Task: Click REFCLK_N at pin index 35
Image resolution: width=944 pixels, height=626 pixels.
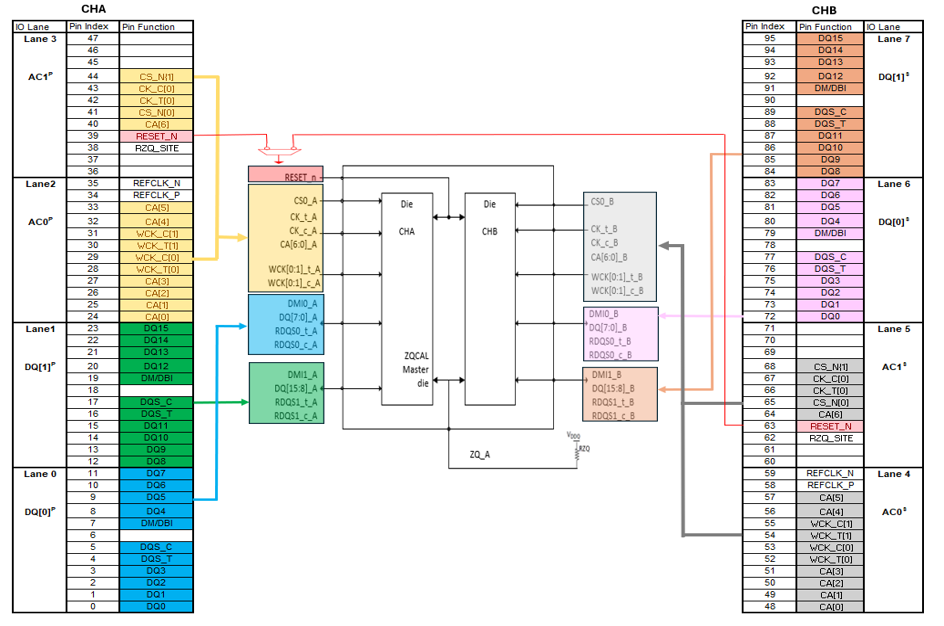Action: [156, 183]
